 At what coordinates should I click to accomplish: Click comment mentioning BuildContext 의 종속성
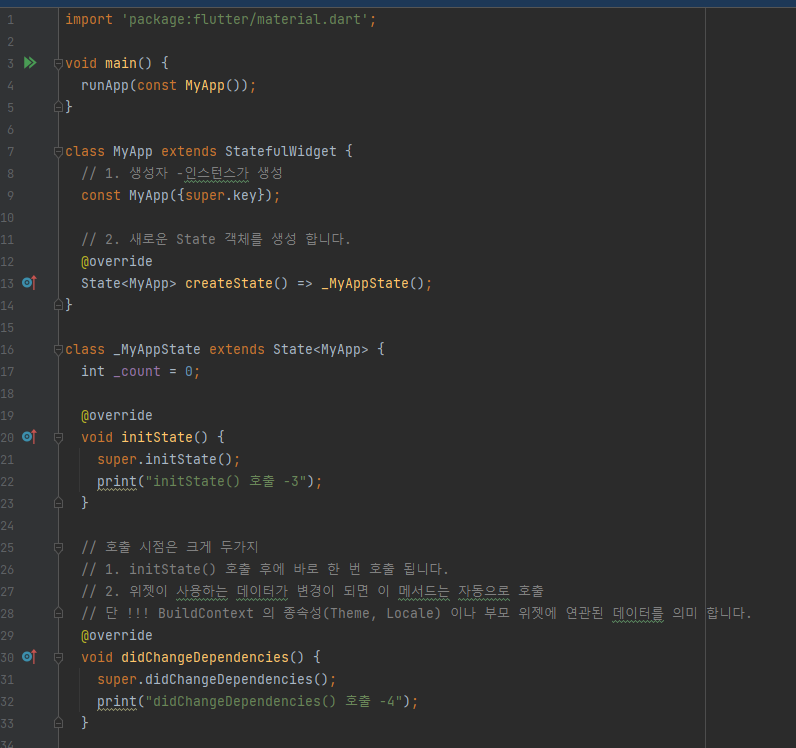416,613
